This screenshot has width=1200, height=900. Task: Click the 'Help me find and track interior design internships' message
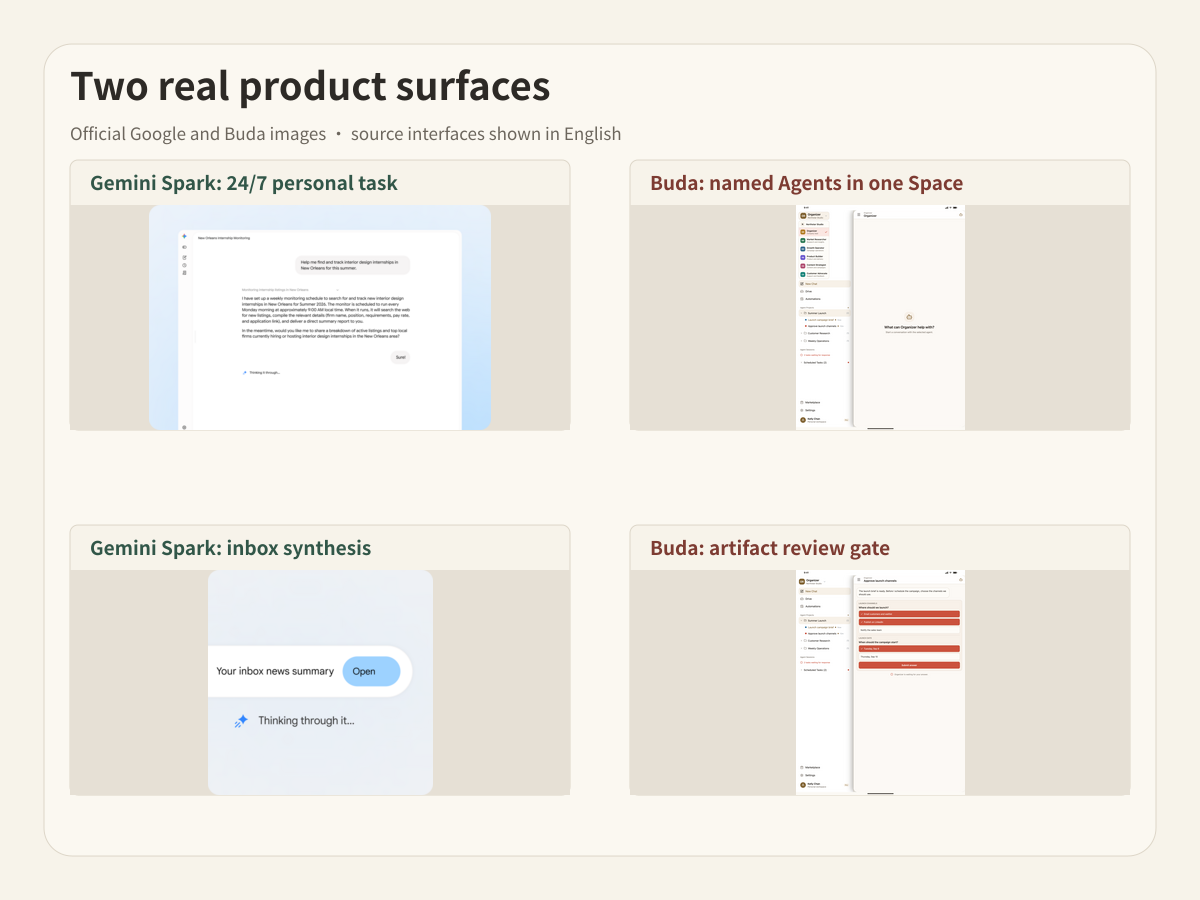[353, 265]
